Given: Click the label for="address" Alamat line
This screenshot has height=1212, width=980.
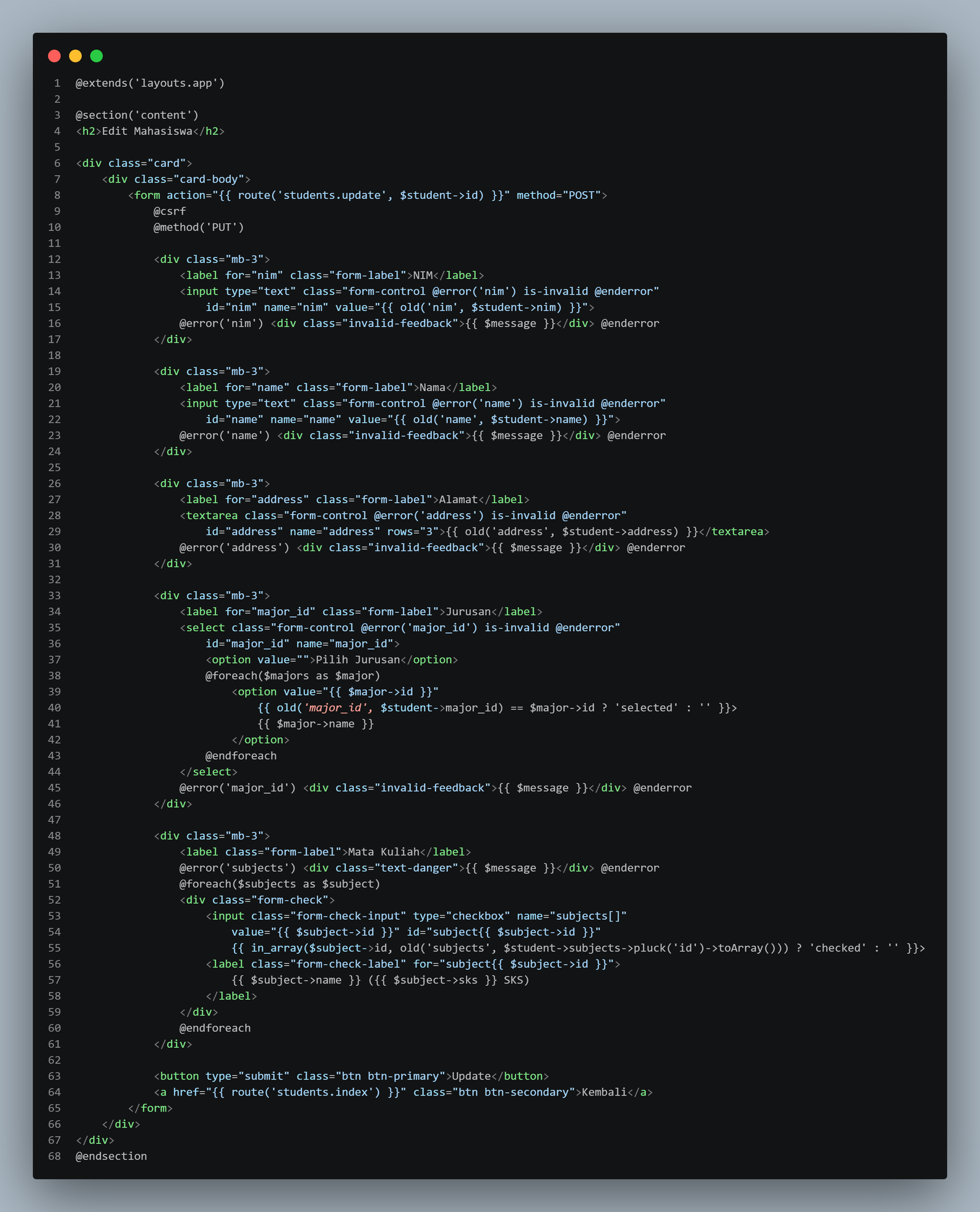Looking at the screenshot, I should (x=355, y=499).
